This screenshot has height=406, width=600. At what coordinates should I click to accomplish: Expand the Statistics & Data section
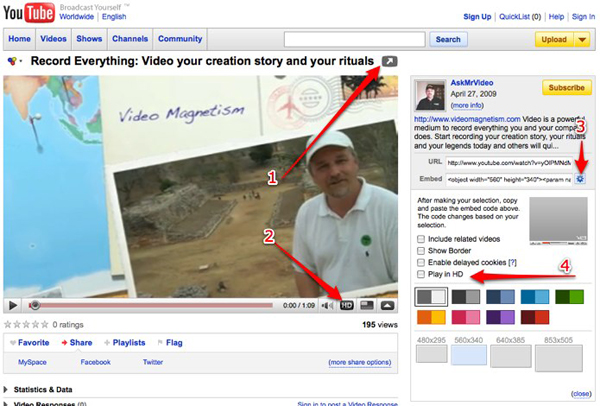click(8, 389)
